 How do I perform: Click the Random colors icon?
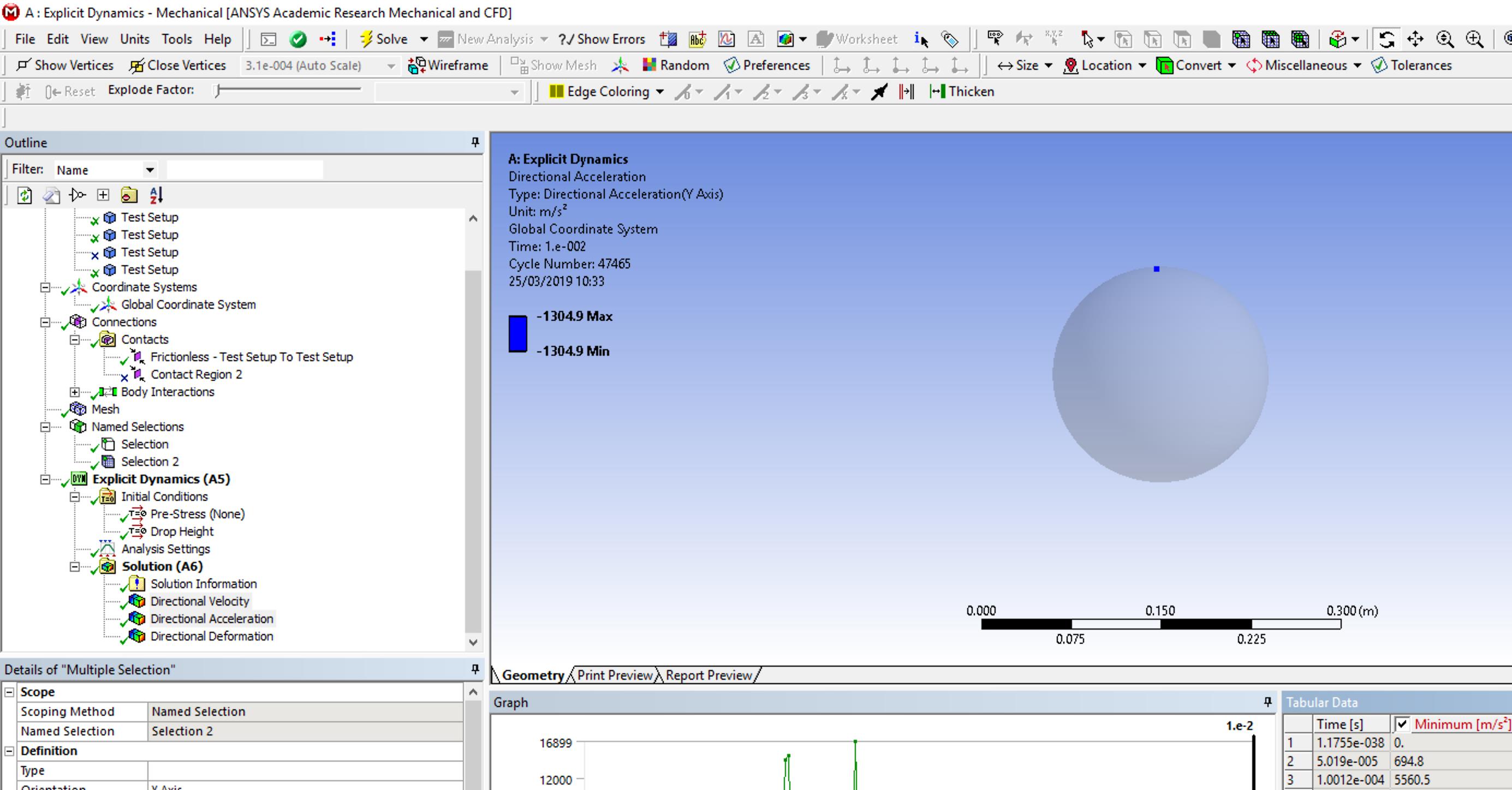pyautogui.click(x=648, y=65)
